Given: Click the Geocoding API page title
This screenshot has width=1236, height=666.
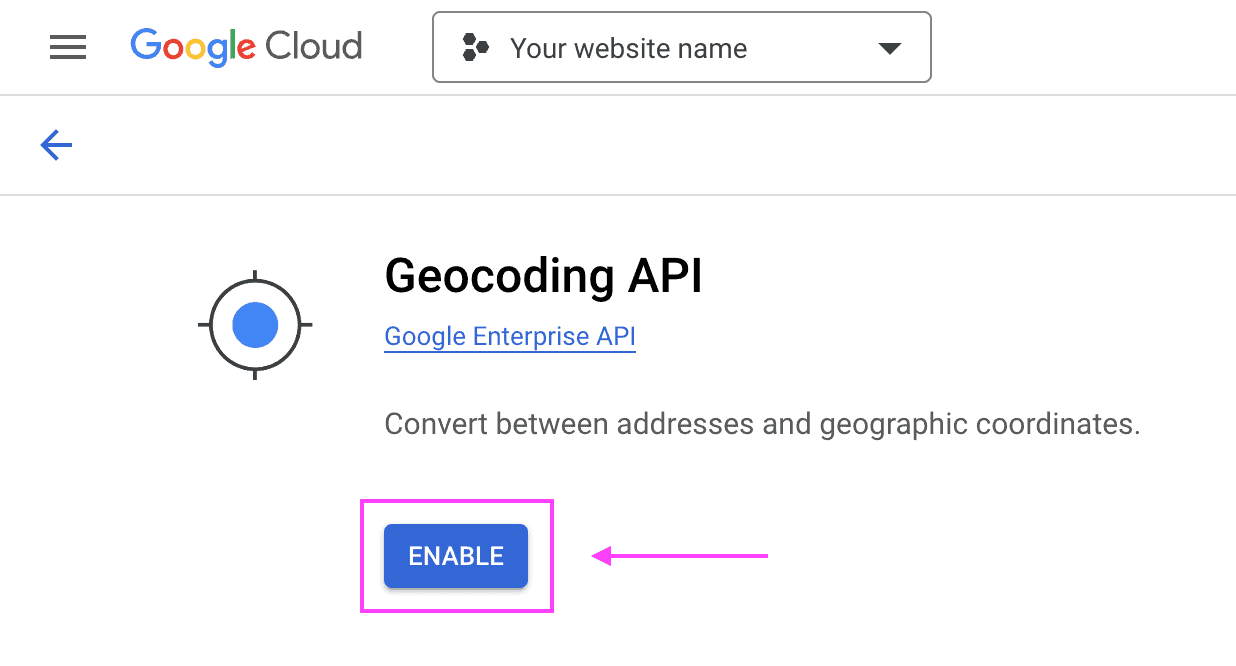Looking at the screenshot, I should 543,276.
